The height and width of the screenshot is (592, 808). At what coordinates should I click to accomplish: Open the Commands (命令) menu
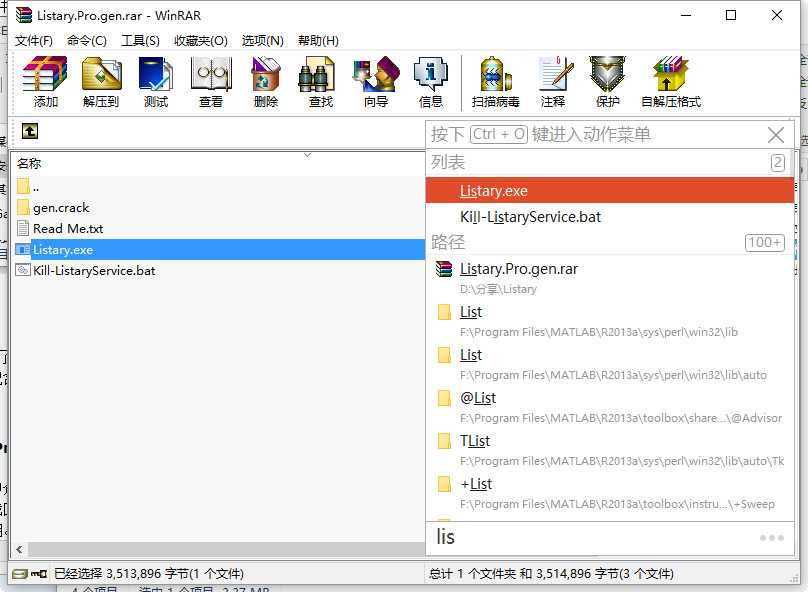pos(87,41)
